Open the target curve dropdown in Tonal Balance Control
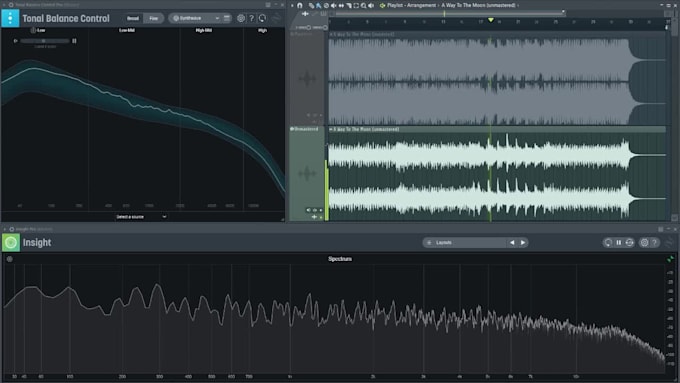This screenshot has width=680, height=383. pyautogui.click(x=195, y=18)
